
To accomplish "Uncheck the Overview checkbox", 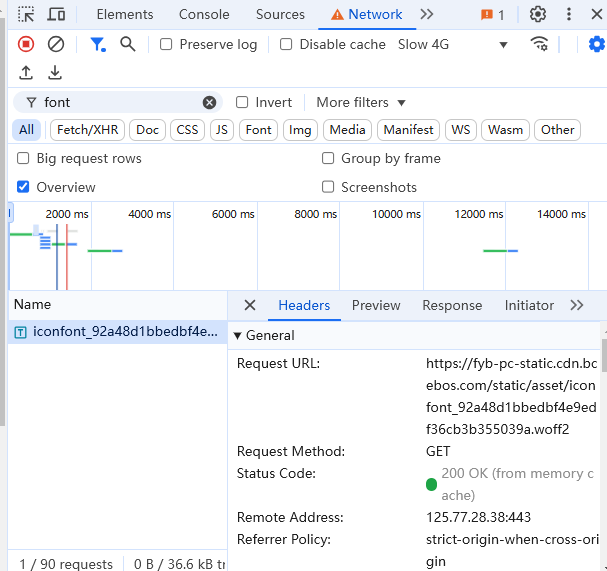I will (23, 187).
